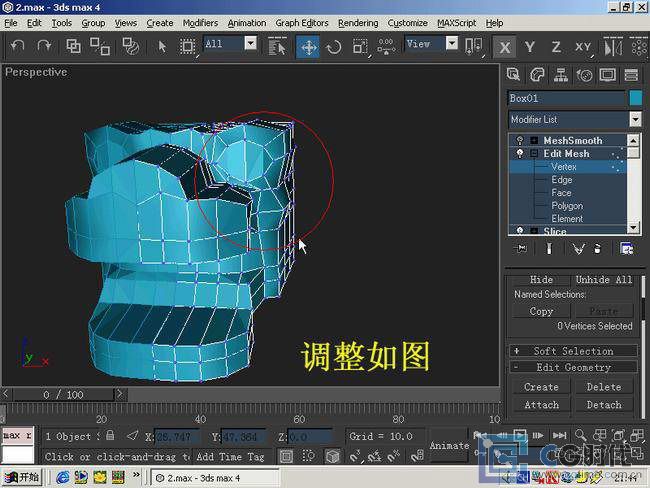Click the Box01 object color swatch
The image size is (650, 488).
[635, 98]
